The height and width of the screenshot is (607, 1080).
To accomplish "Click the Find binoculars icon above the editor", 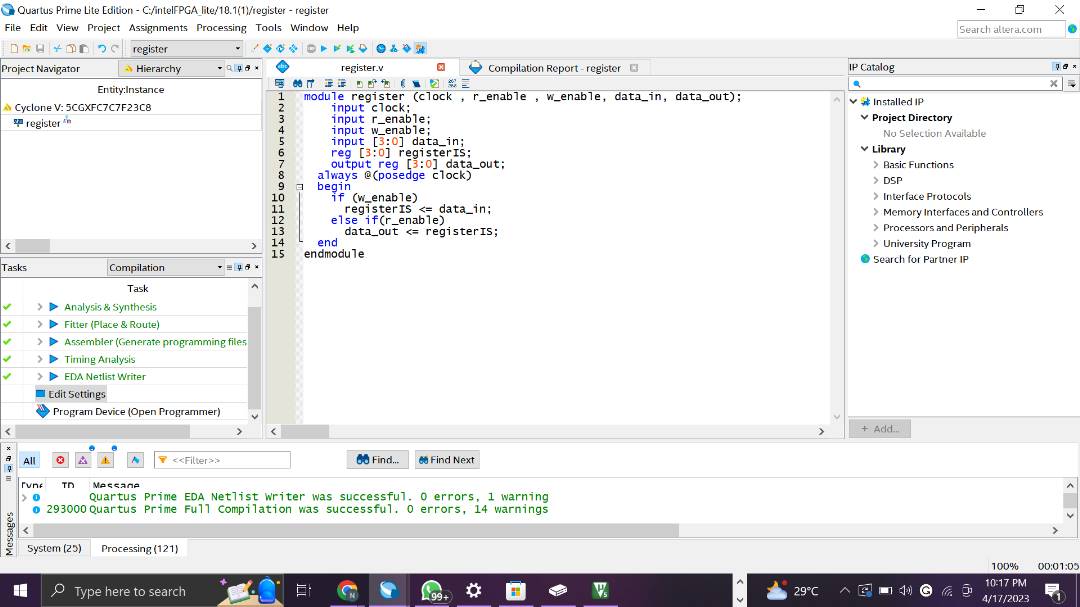I will (x=297, y=83).
